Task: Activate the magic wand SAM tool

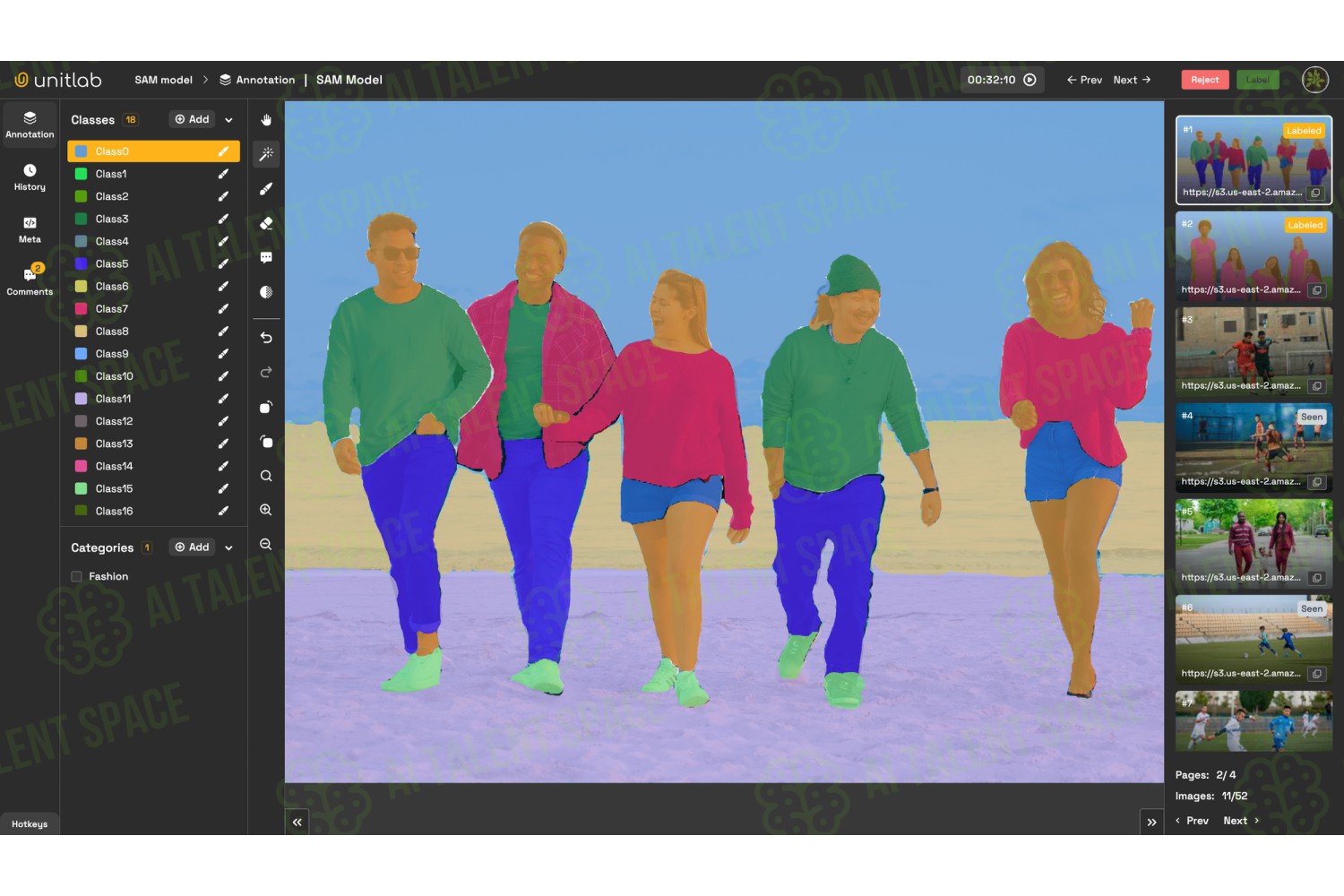Action: 266,154
